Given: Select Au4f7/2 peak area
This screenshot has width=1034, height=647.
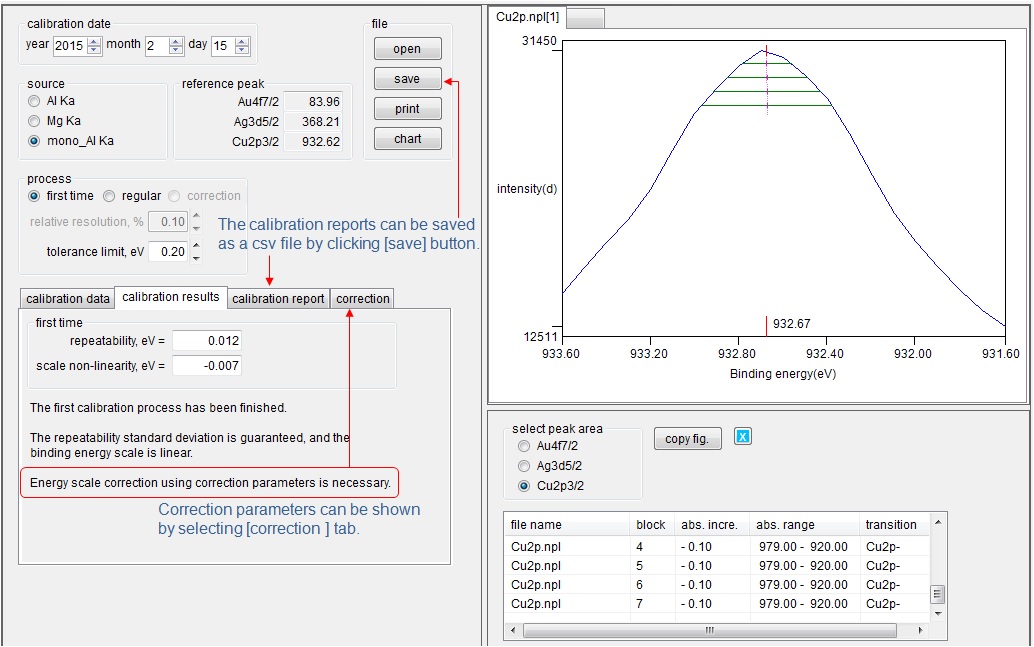Looking at the screenshot, I should (523, 446).
